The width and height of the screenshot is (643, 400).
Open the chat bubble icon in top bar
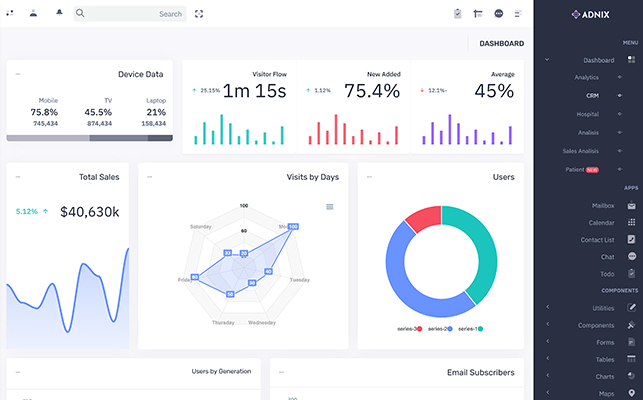tap(498, 14)
